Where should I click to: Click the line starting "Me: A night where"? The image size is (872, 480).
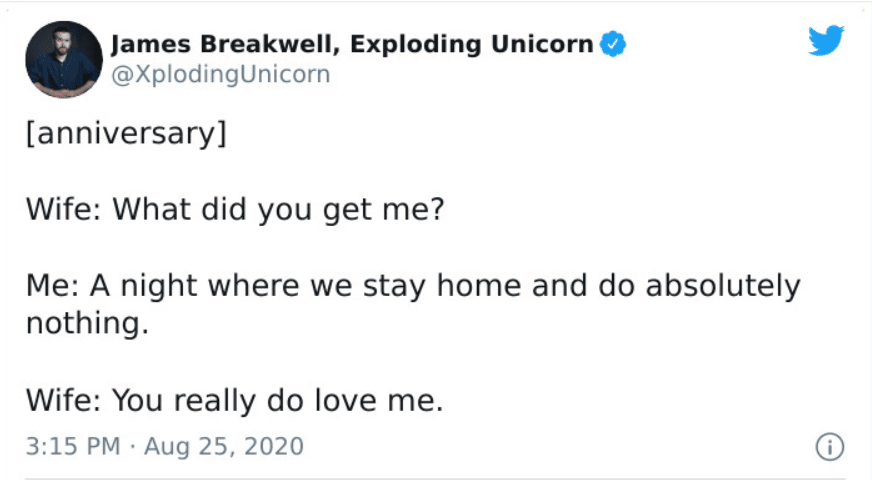(x=412, y=286)
